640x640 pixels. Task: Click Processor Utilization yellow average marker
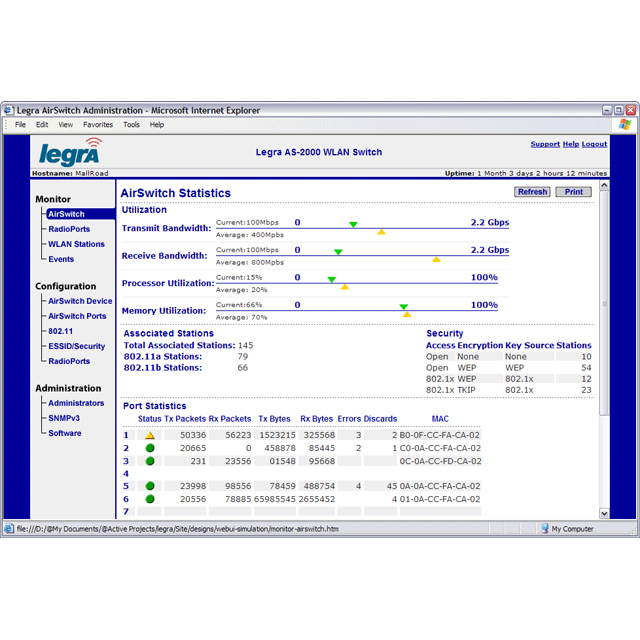344,287
